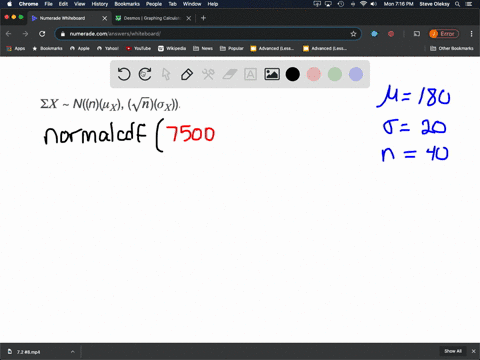Image resolution: width=480 pixels, height=360 pixels.
Task: Set pen color to red
Action: point(314,74)
